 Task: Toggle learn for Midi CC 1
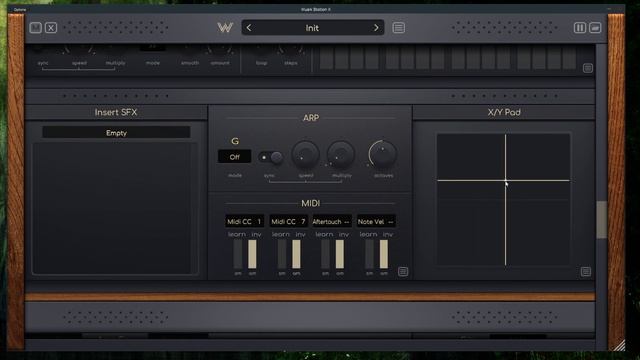pyautogui.click(x=237, y=234)
